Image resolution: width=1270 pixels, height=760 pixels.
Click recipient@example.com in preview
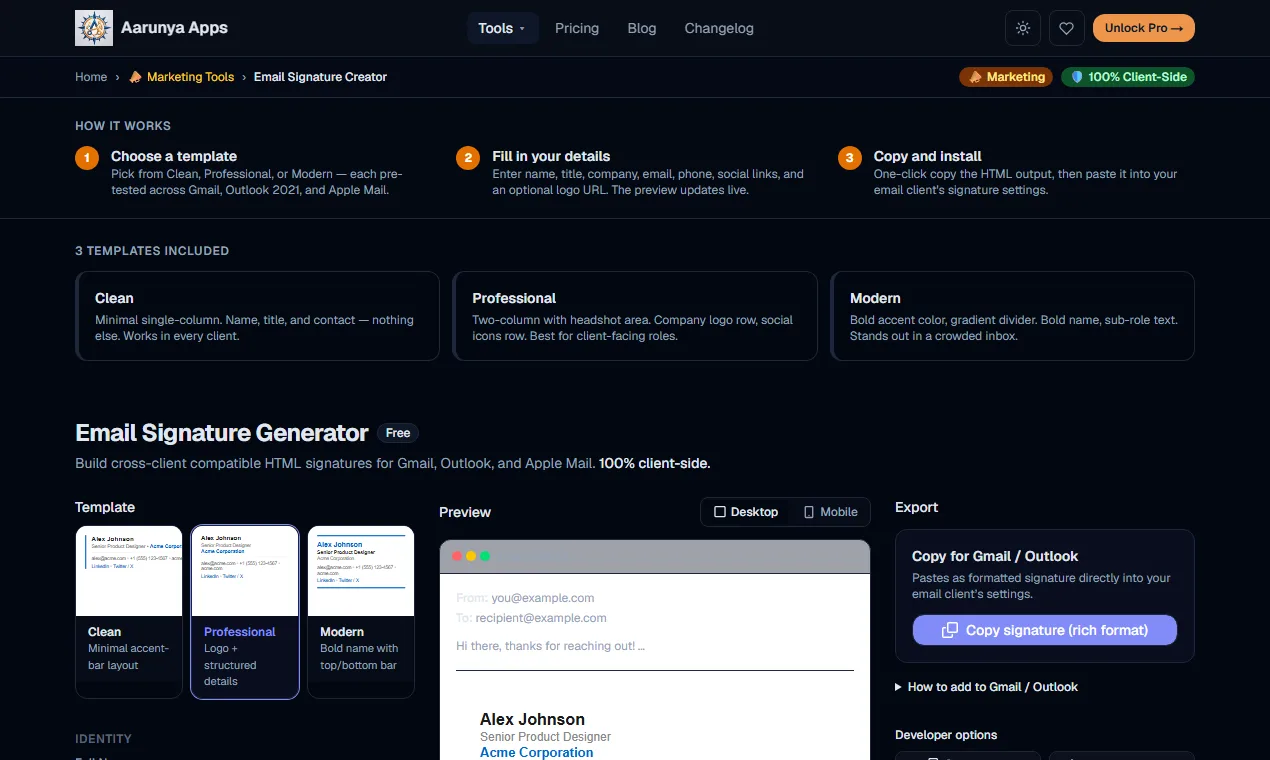click(x=541, y=618)
